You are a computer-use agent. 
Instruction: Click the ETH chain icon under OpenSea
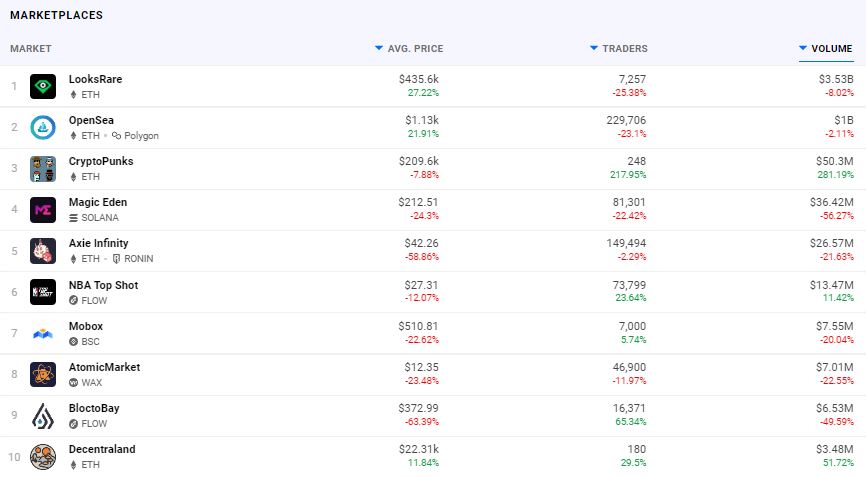(x=73, y=135)
